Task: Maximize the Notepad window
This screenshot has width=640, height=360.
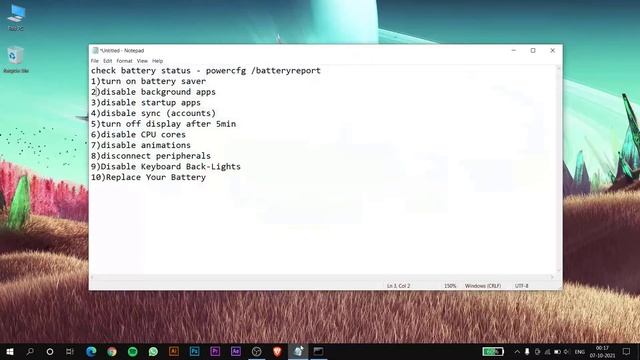Action: 533,50
